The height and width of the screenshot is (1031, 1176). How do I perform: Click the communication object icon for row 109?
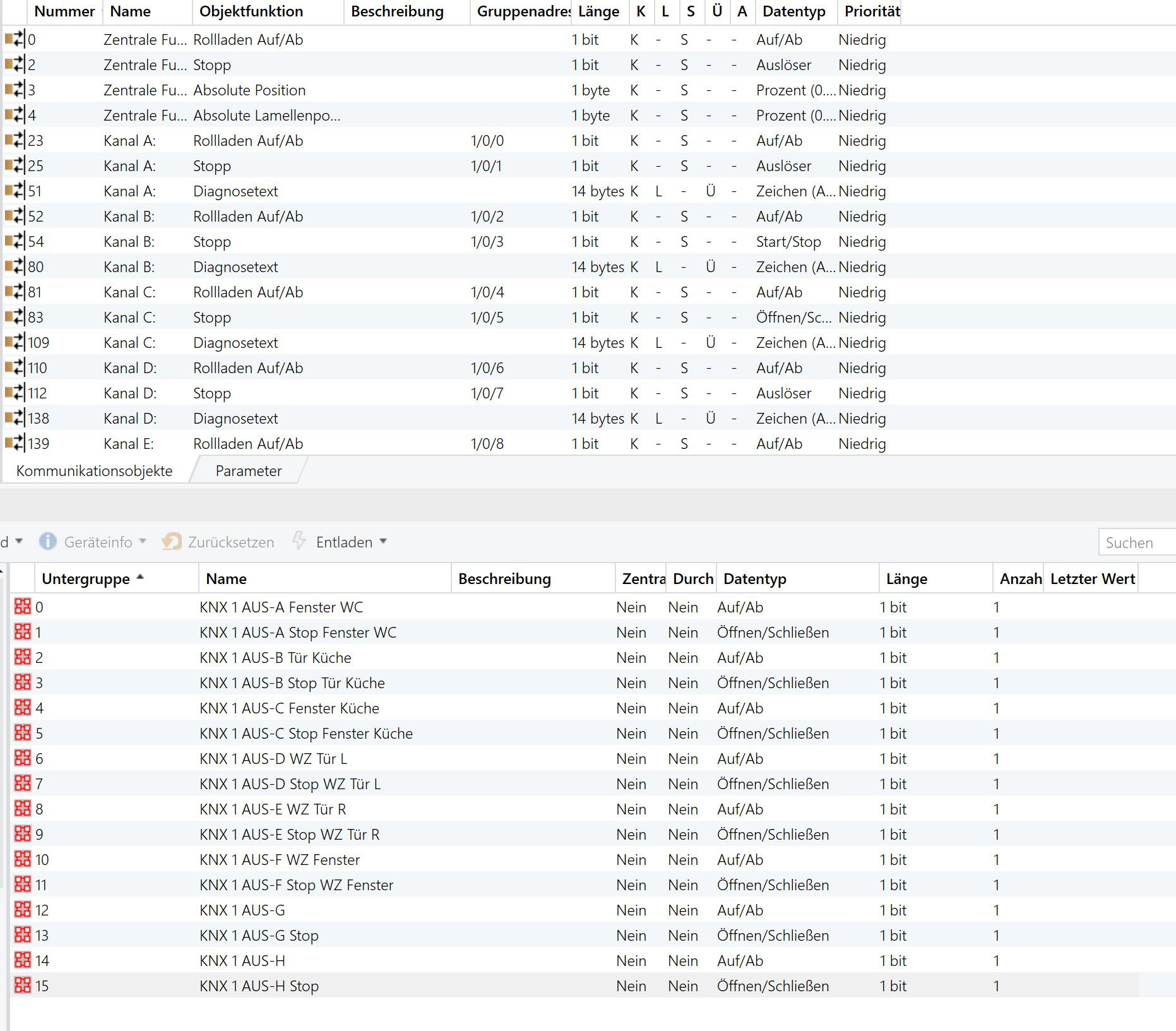pyautogui.click(x=15, y=342)
